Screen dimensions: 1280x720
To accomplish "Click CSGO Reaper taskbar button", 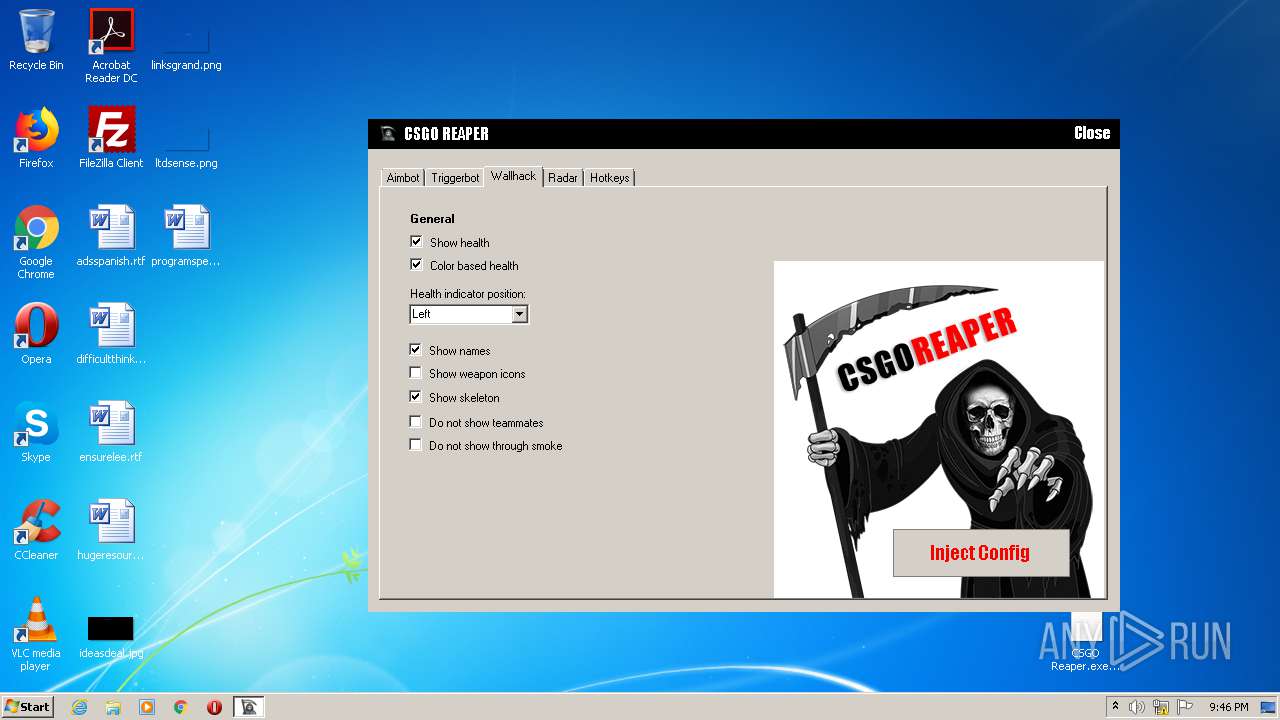I will point(249,707).
